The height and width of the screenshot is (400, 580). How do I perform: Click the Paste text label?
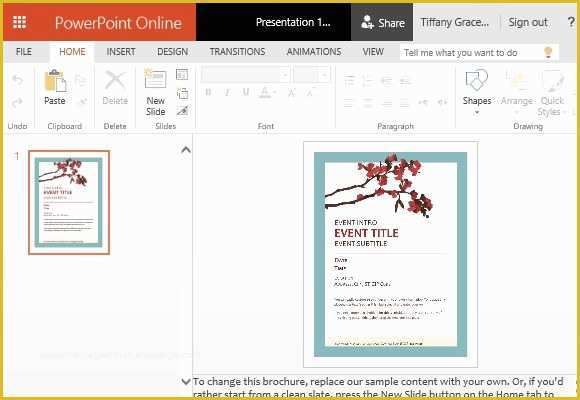tap(55, 101)
